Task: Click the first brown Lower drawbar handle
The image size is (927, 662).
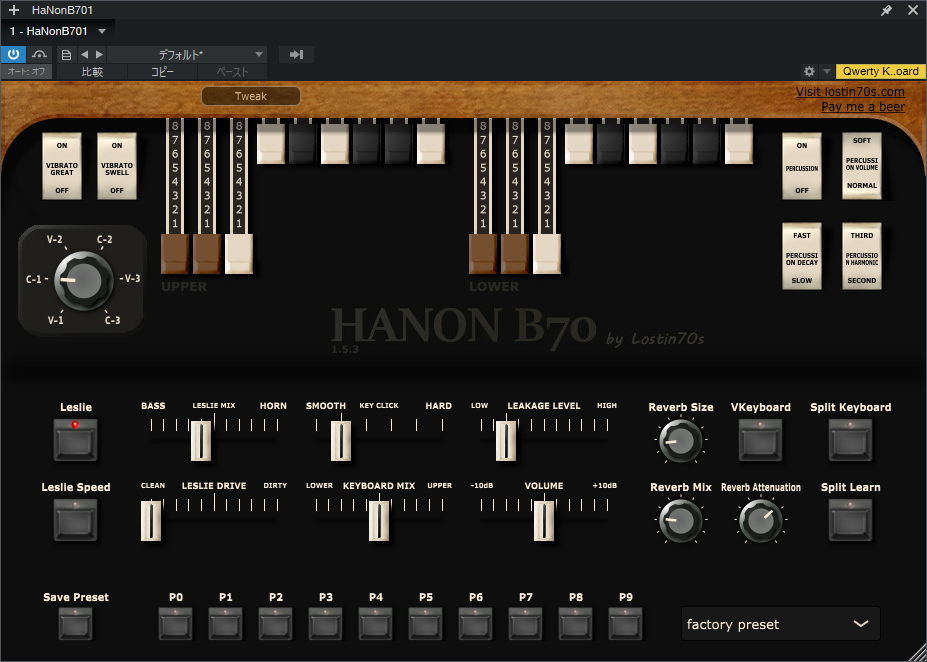Action: 483,254
